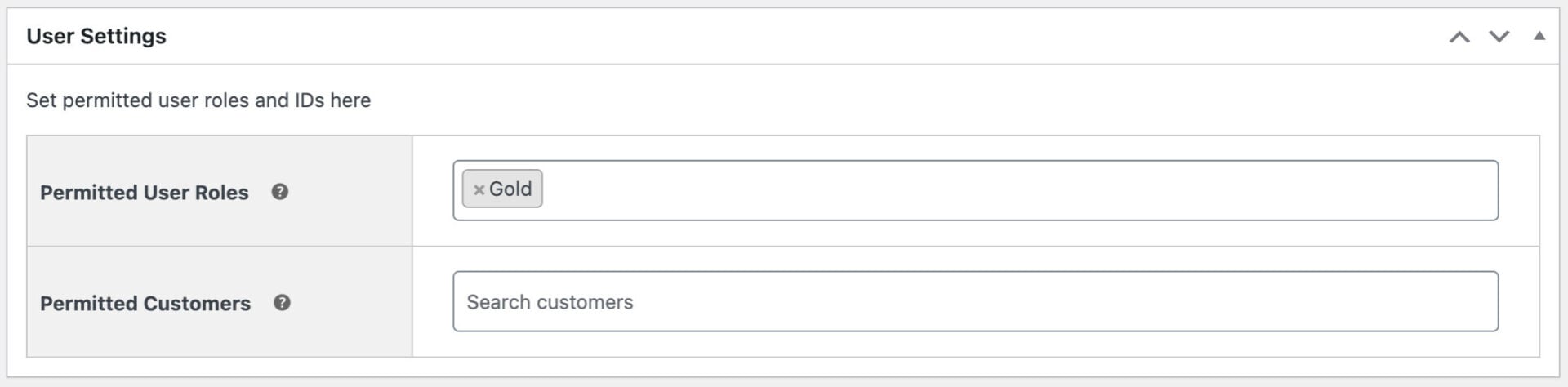Click blank space in the roles box
Viewport: 1568px width, 387px height.
click(x=1021, y=190)
